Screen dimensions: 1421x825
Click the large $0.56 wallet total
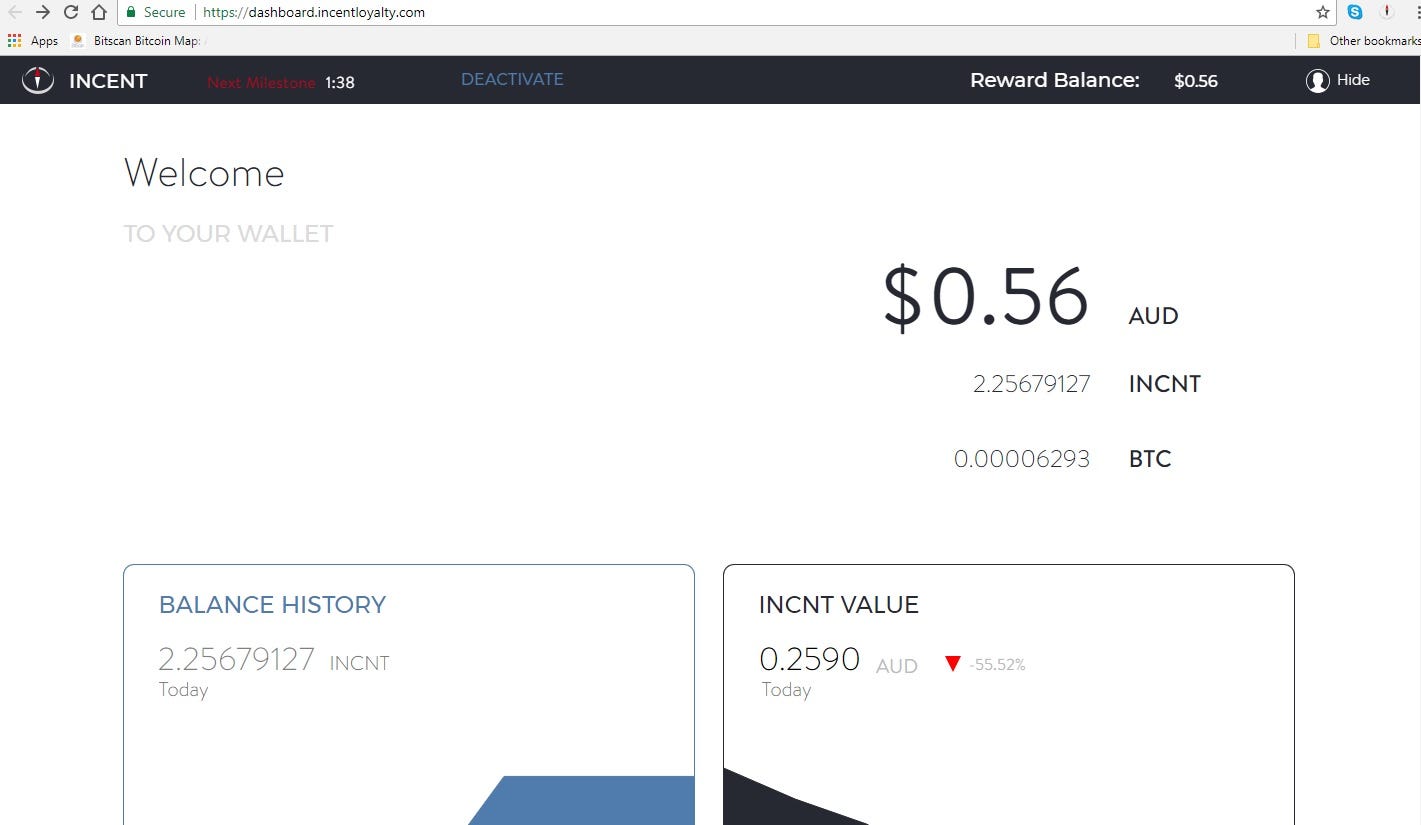985,297
